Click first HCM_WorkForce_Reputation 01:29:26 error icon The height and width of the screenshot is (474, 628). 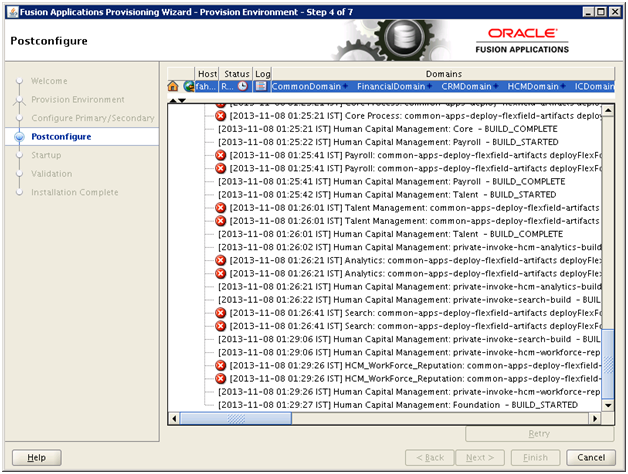(x=220, y=365)
